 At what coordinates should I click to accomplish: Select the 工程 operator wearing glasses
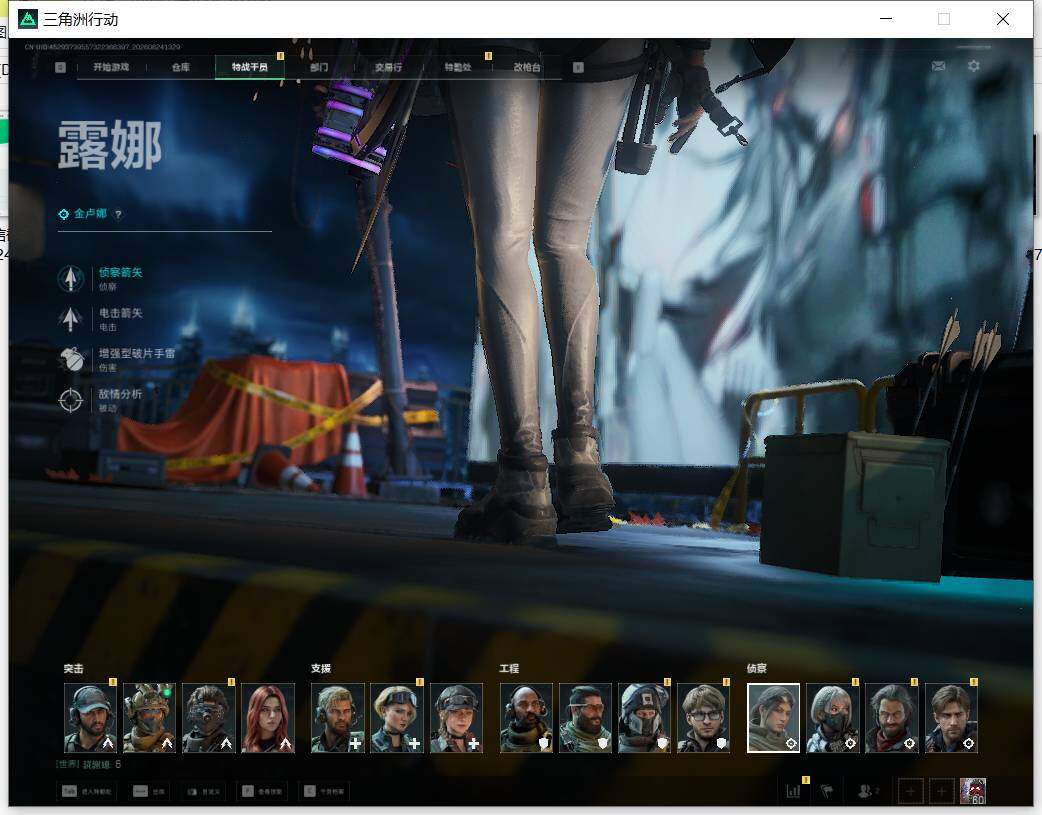[x=704, y=718]
